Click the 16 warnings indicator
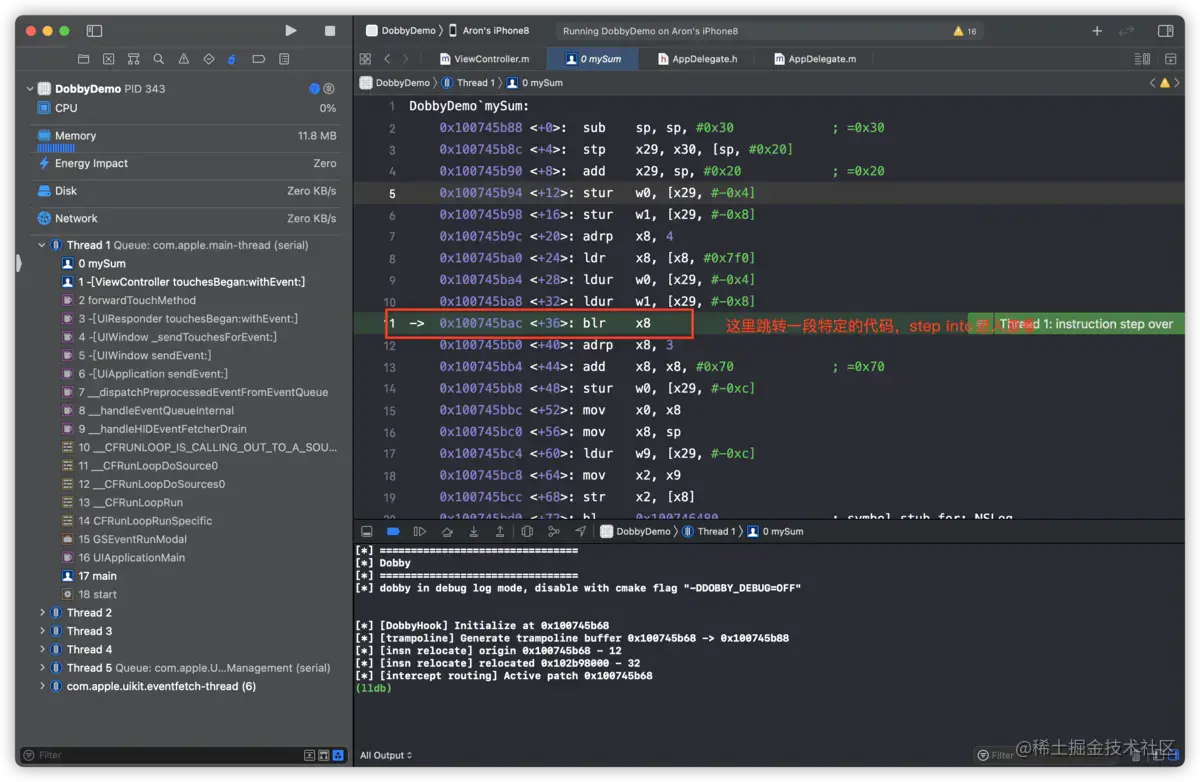 click(965, 31)
